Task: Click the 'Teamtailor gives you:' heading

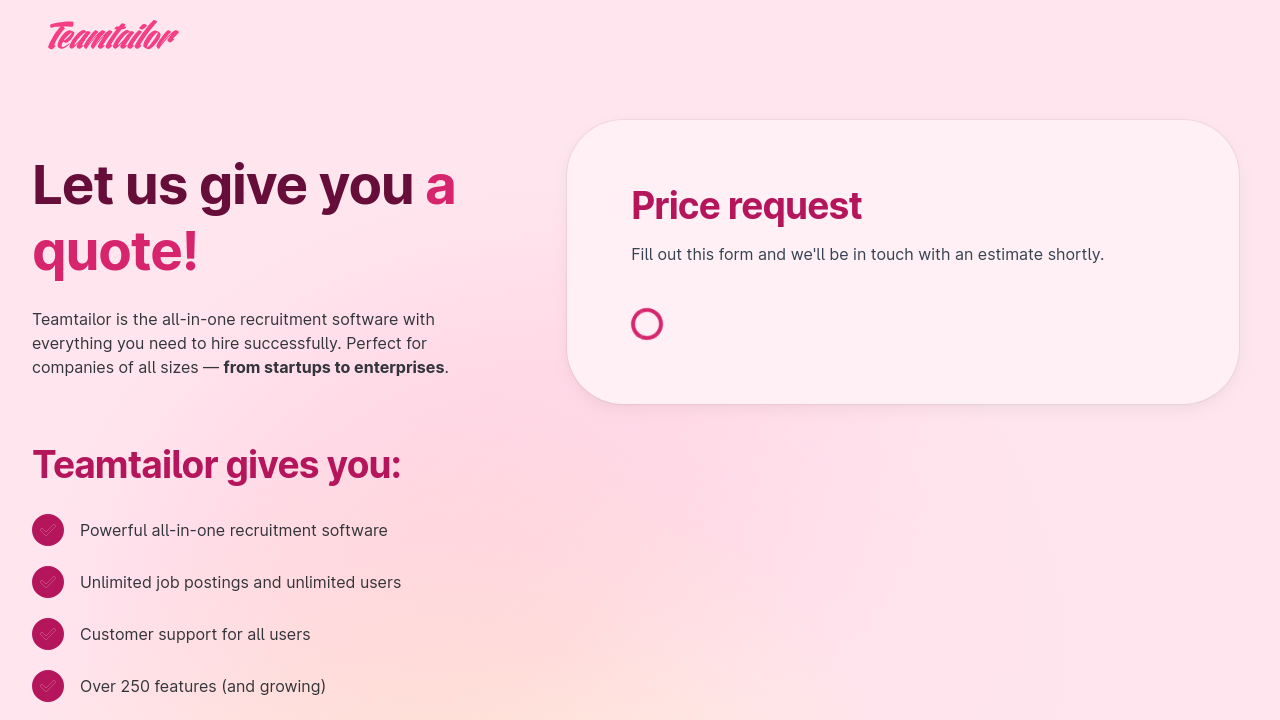Action: (x=216, y=465)
